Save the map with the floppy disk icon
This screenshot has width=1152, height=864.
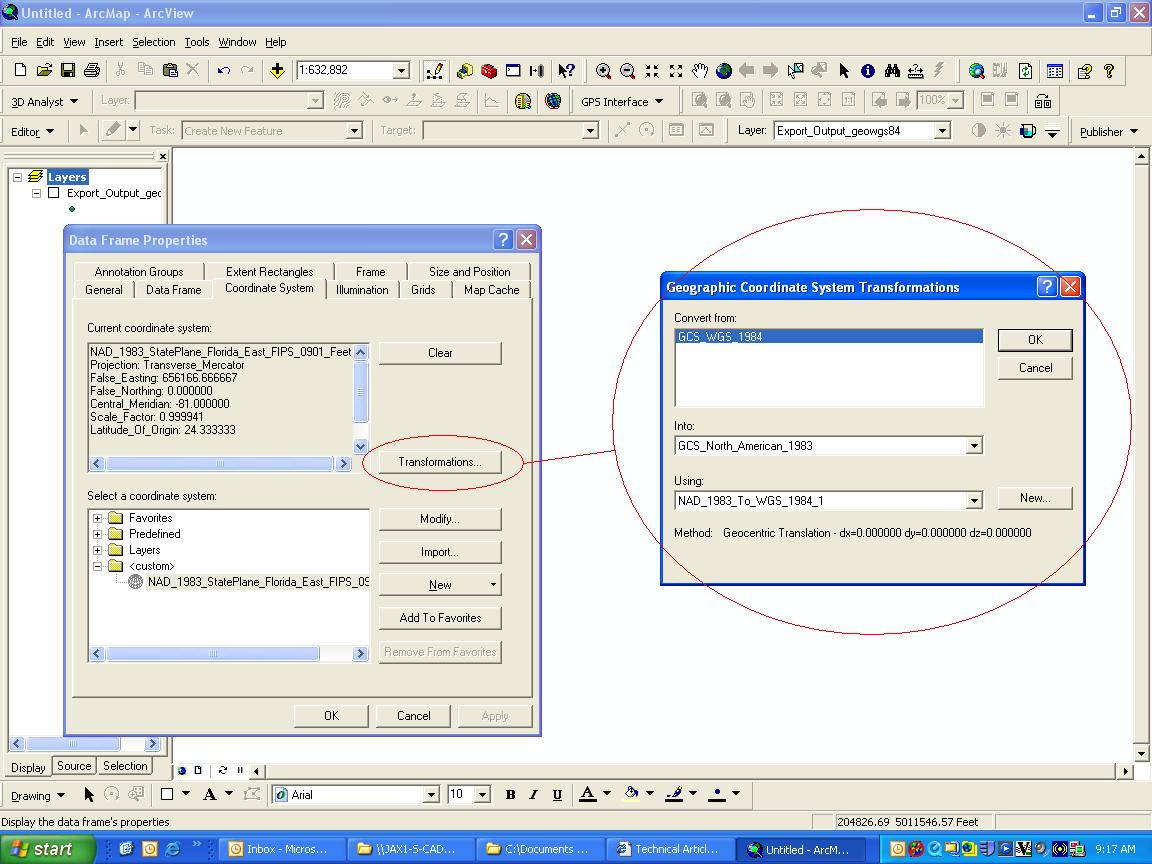[x=68, y=71]
